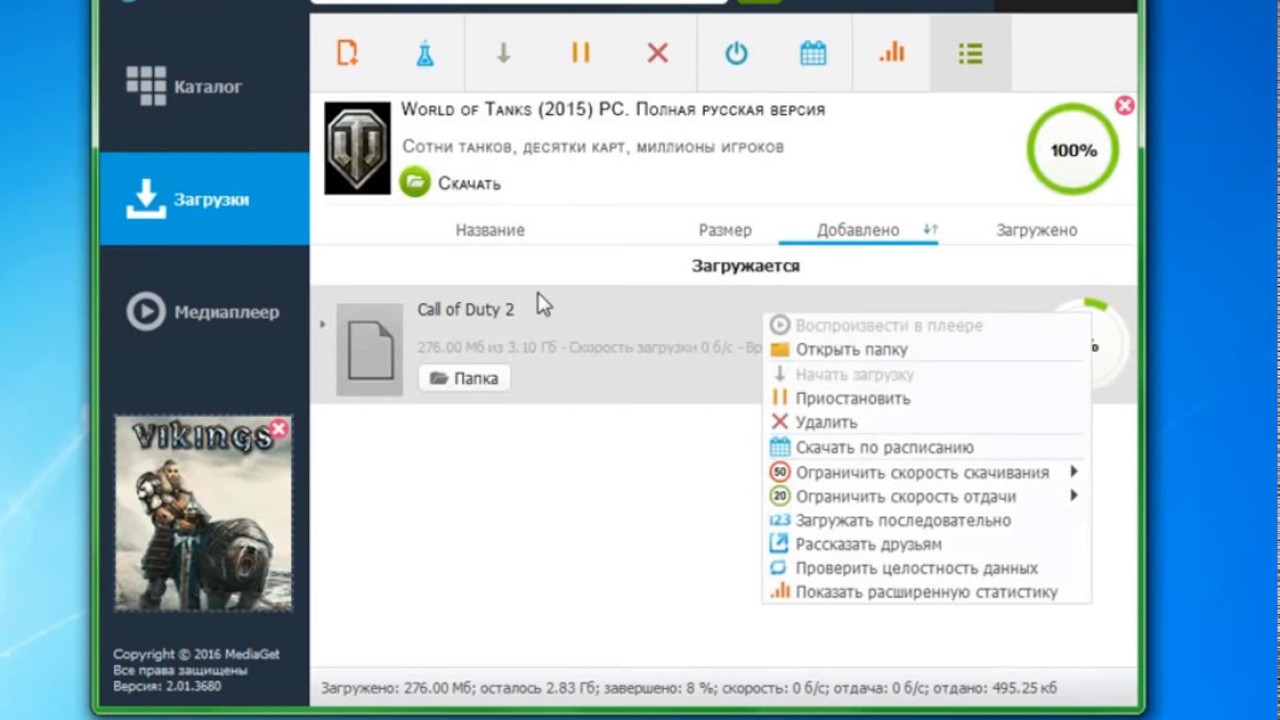Image resolution: width=1280 pixels, height=720 pixels.
Task: Select the Call of Duty 2 download title
Action: (465, 310)
